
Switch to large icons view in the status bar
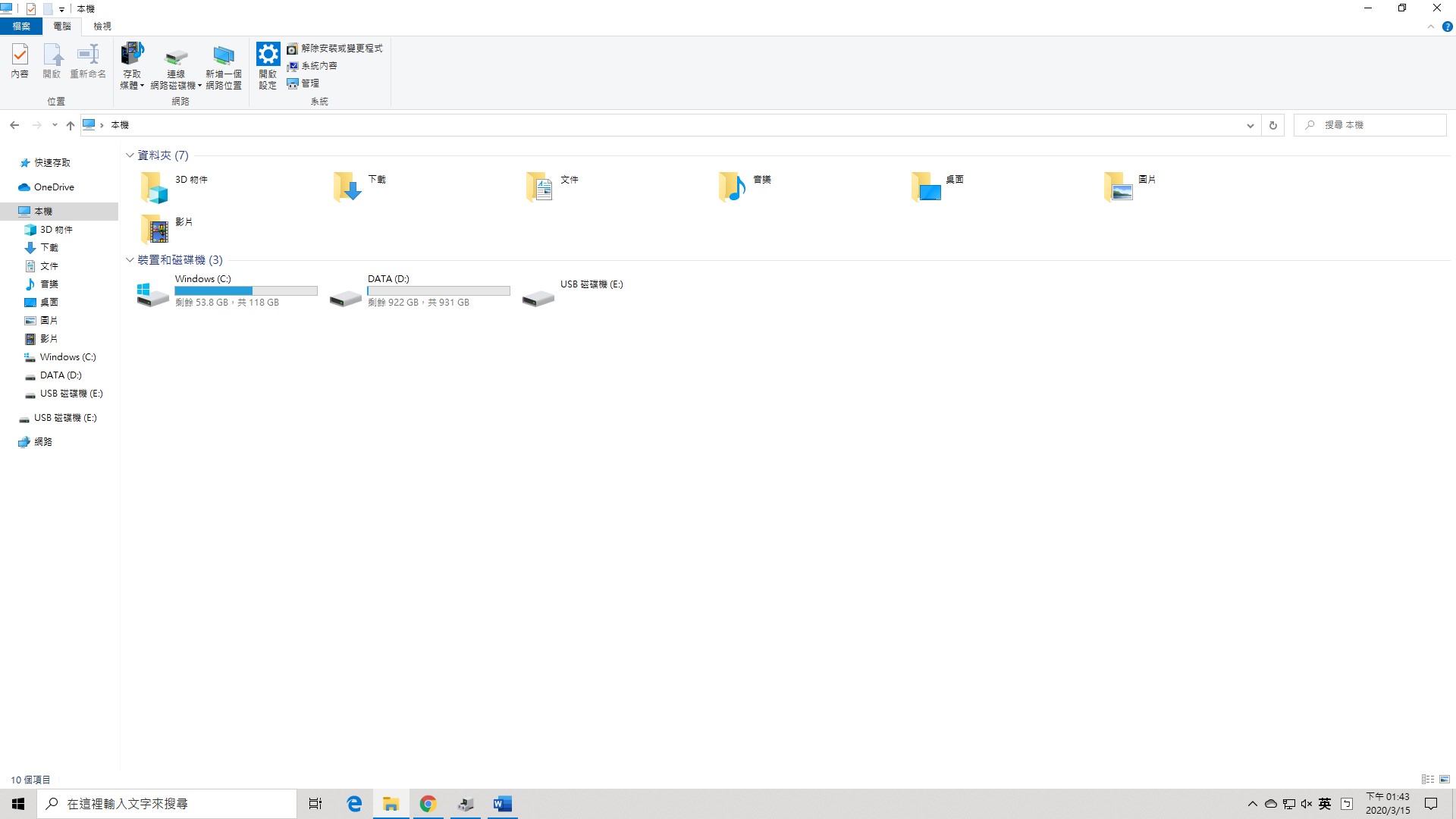pyautogui.click(x=1445, y=780)
